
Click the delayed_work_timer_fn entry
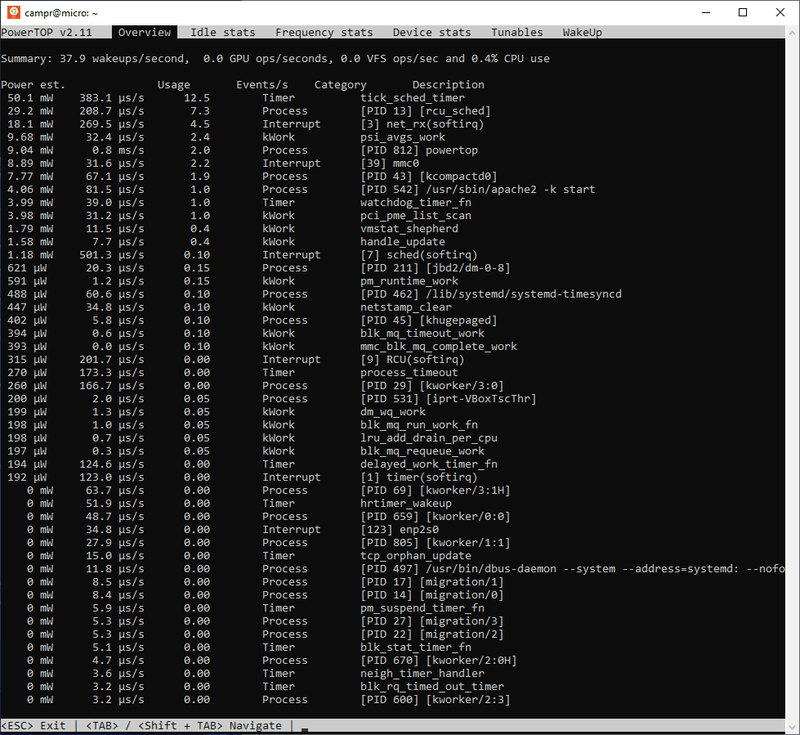[429, 465]
